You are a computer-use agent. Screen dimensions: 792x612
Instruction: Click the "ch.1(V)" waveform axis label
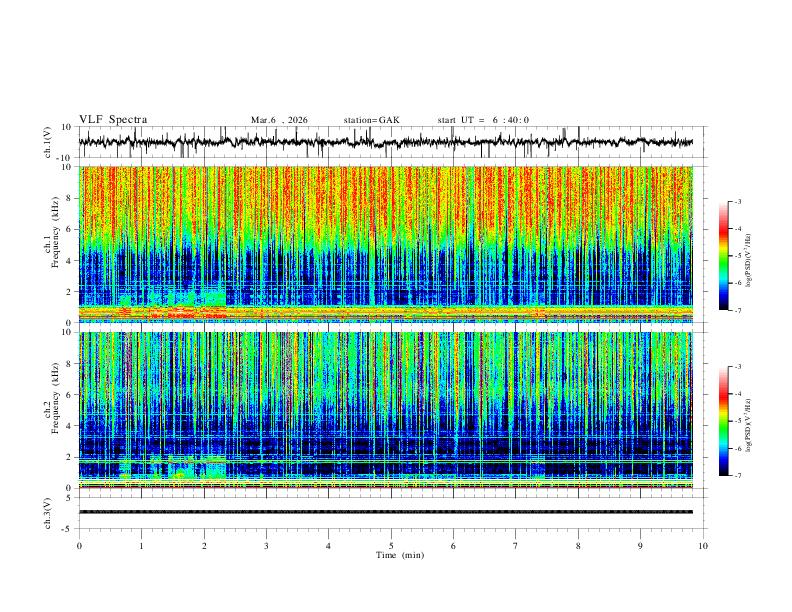pyautogui.click(x=48, y=142)
